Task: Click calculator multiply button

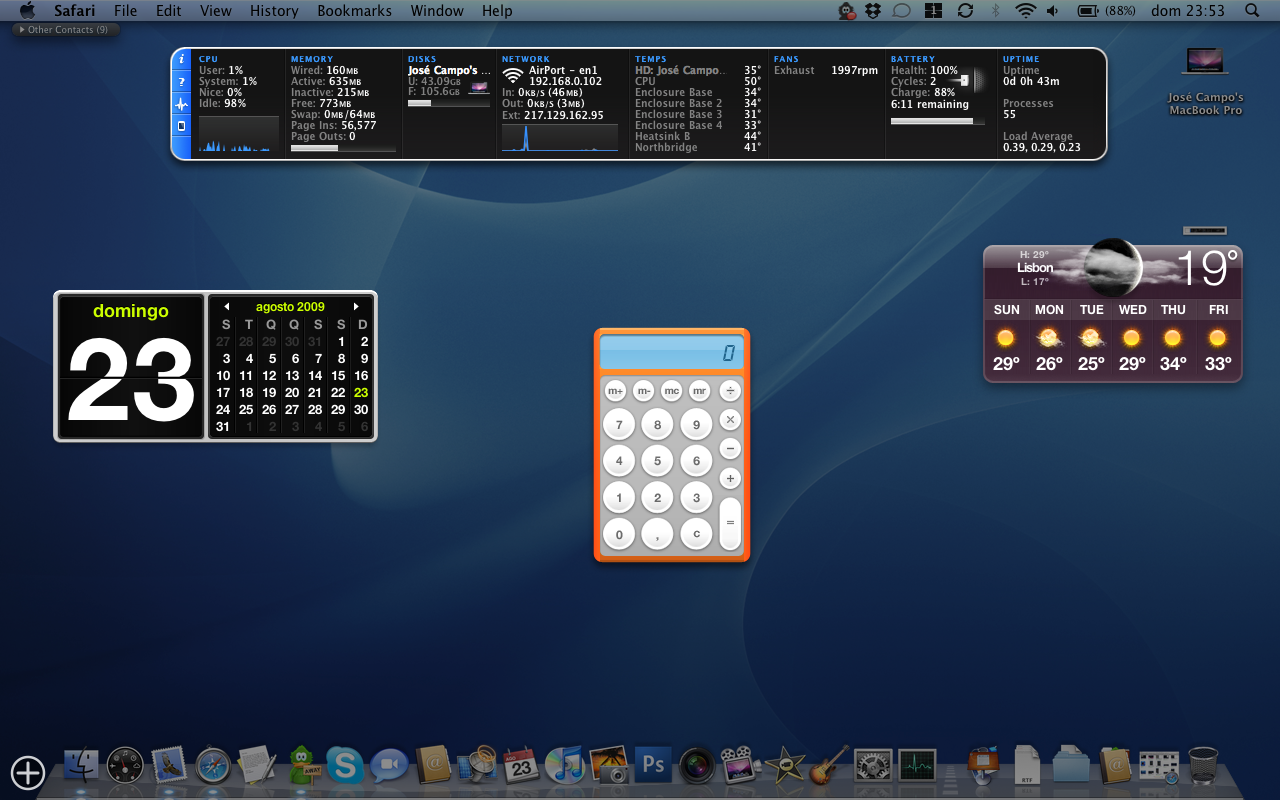Action: coord(730,419)
